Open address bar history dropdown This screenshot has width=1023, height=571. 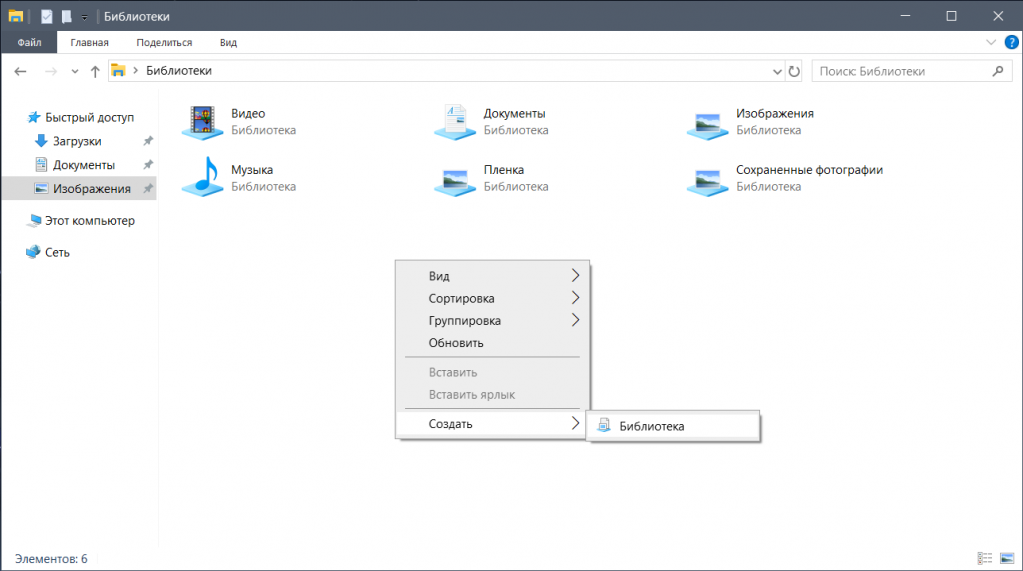[x=778, y=71]
